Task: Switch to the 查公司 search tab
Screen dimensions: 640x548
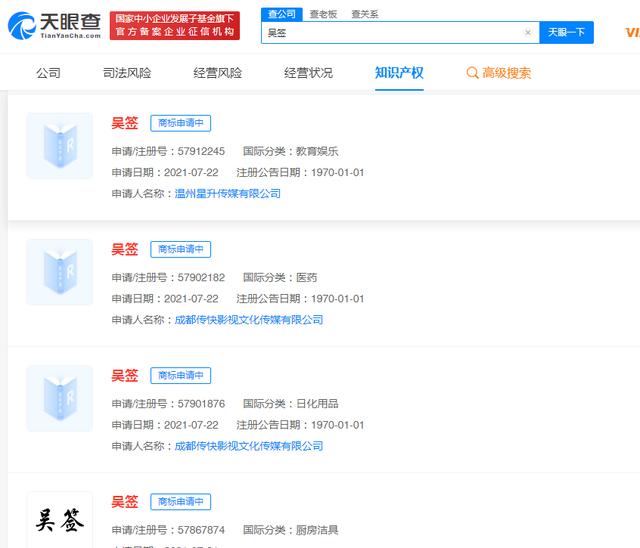Action: click(282, 14)
